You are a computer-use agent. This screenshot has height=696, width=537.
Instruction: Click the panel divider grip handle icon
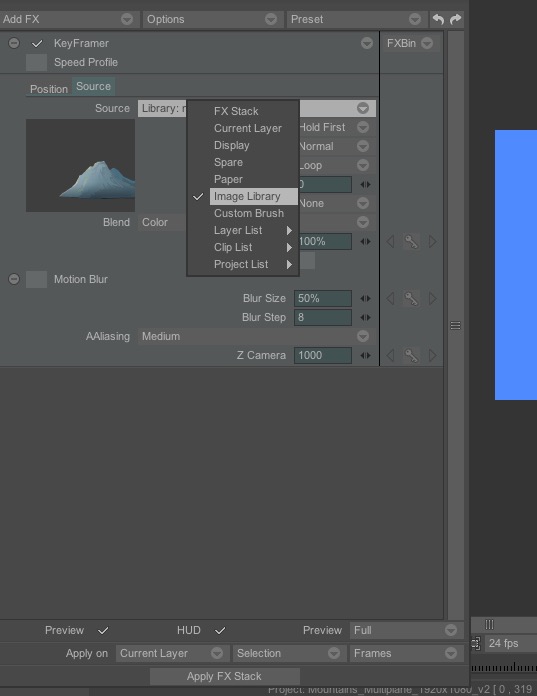[x=455, y=325]
